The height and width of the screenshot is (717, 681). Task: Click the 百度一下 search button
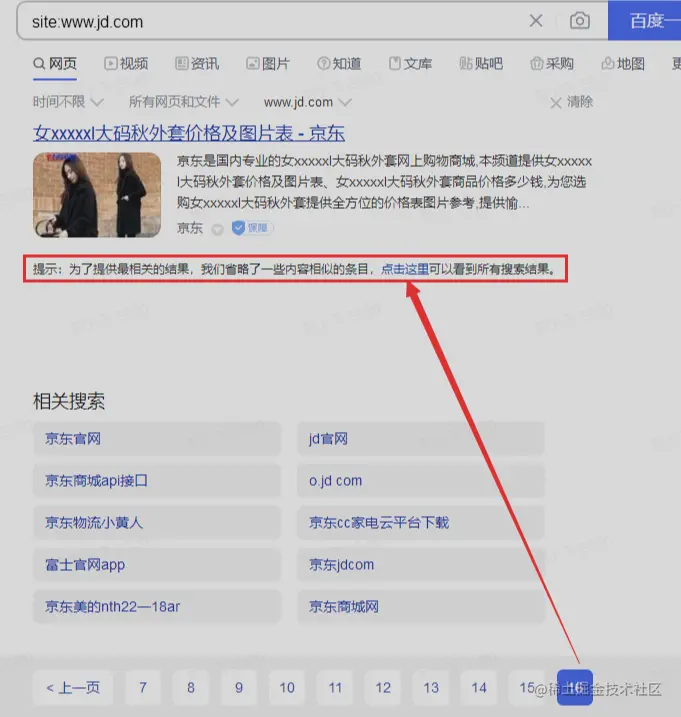pyautogui.click(x=644, y=21)
